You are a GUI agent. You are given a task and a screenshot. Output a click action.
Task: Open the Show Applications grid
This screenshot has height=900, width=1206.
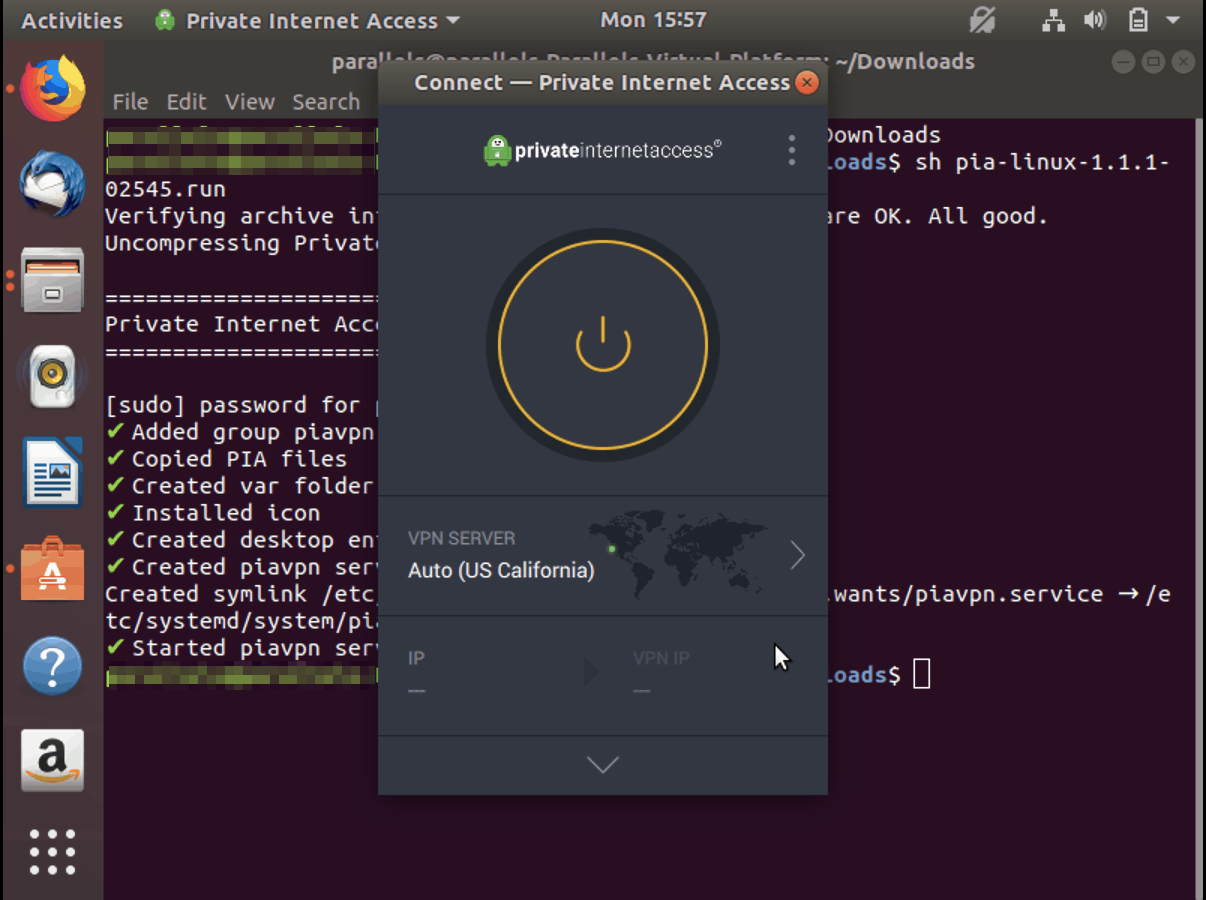pos(51,853)
